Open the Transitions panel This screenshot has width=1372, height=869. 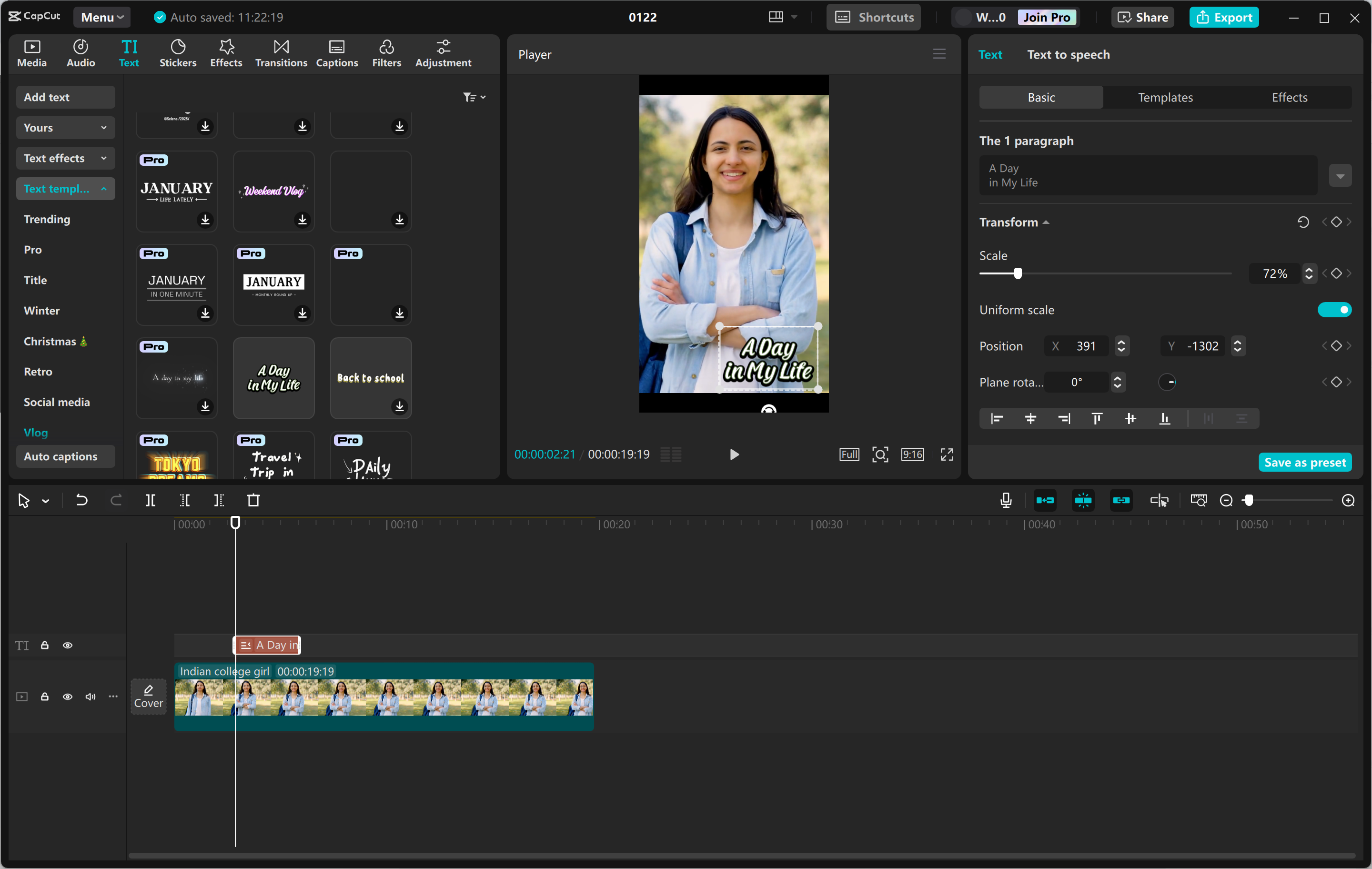pos(280,53)
